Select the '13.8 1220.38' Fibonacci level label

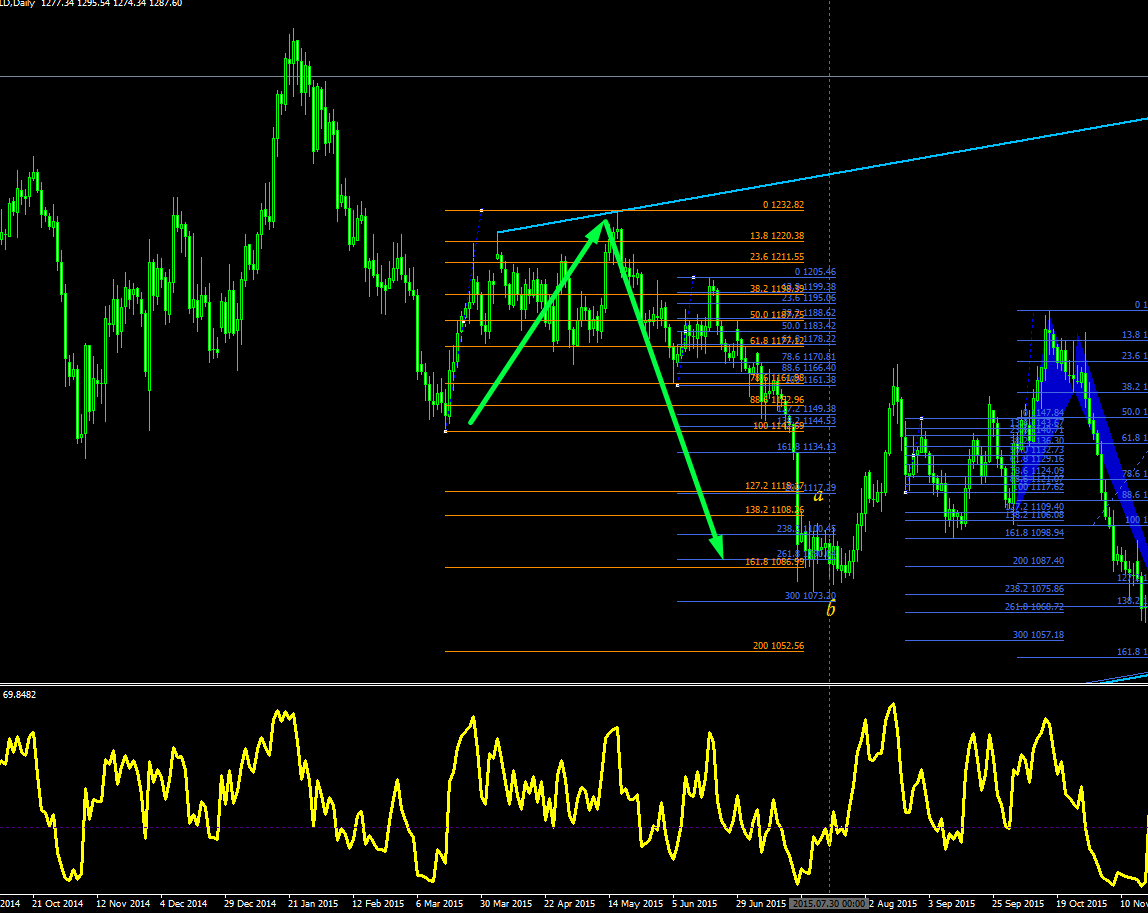(x=777, y=236)
